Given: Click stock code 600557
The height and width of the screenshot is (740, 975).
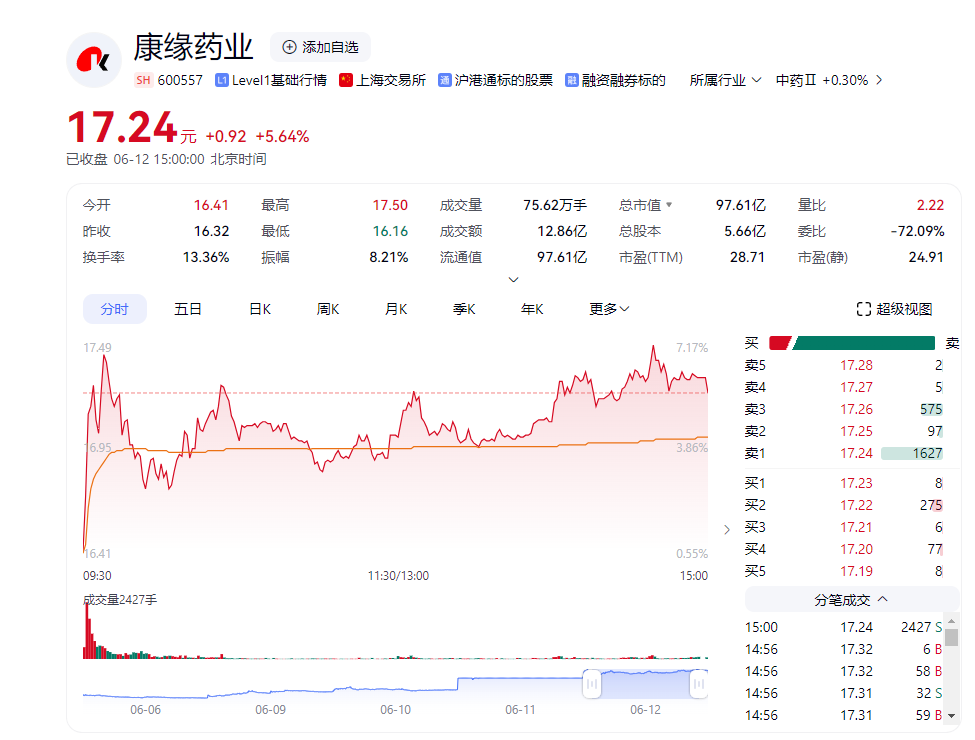Looking at the screenshot, I should pos(180,80).
